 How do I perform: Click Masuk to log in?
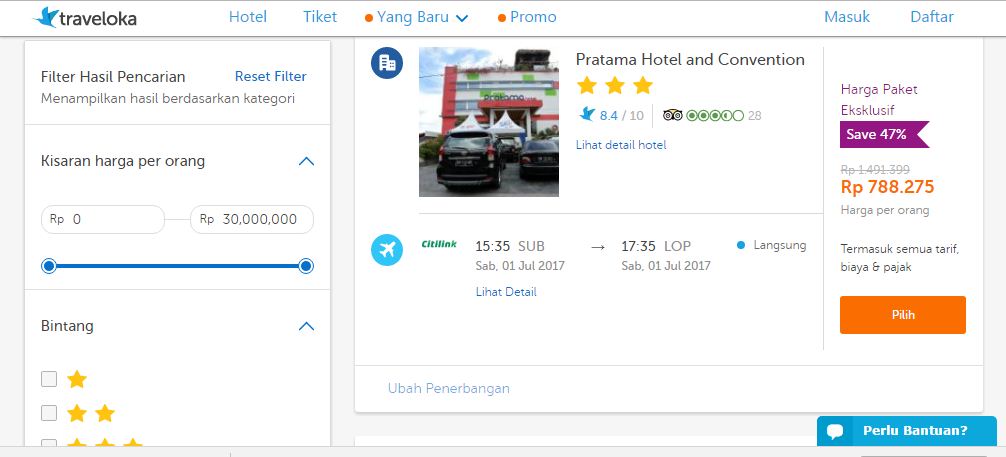coord(847,17)
